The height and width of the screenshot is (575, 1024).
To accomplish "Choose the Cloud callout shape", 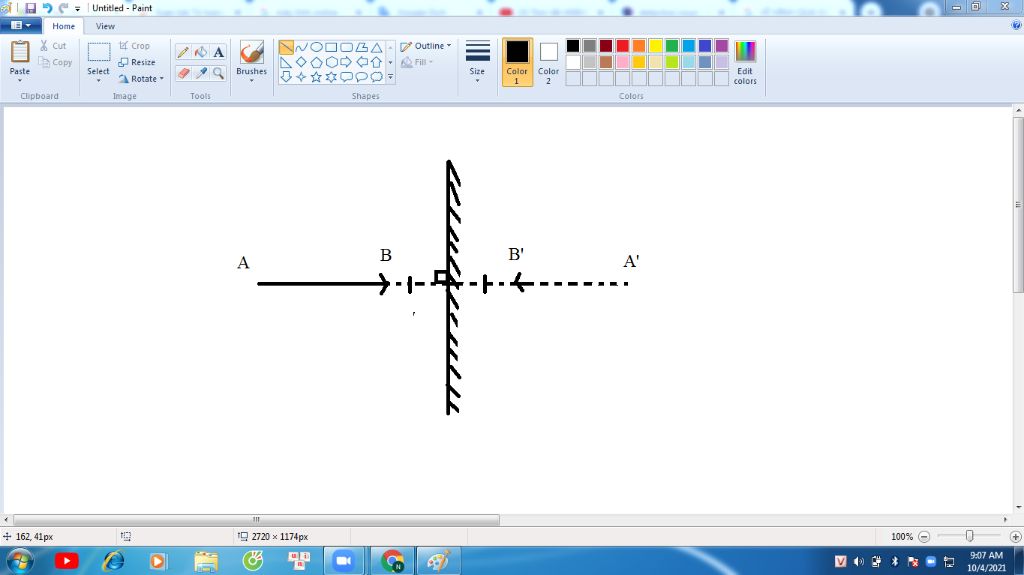I will (376, 77).
